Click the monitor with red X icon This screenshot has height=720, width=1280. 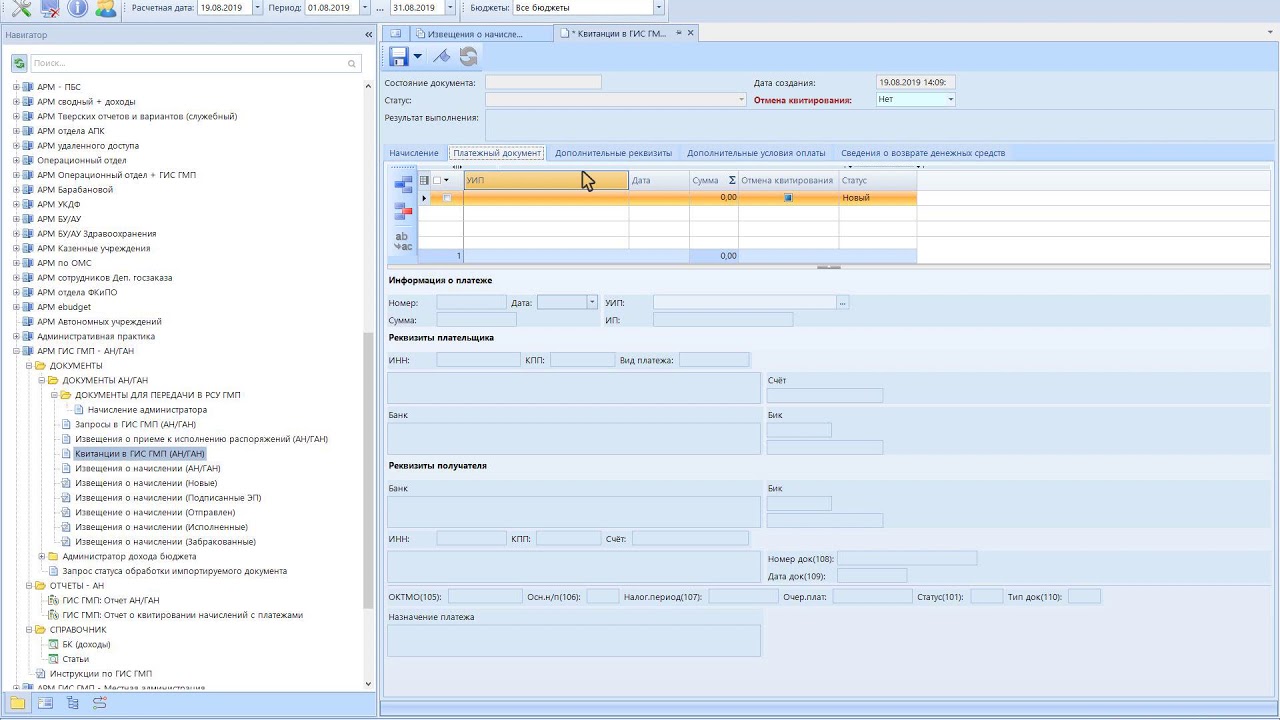tap(49, 8)
